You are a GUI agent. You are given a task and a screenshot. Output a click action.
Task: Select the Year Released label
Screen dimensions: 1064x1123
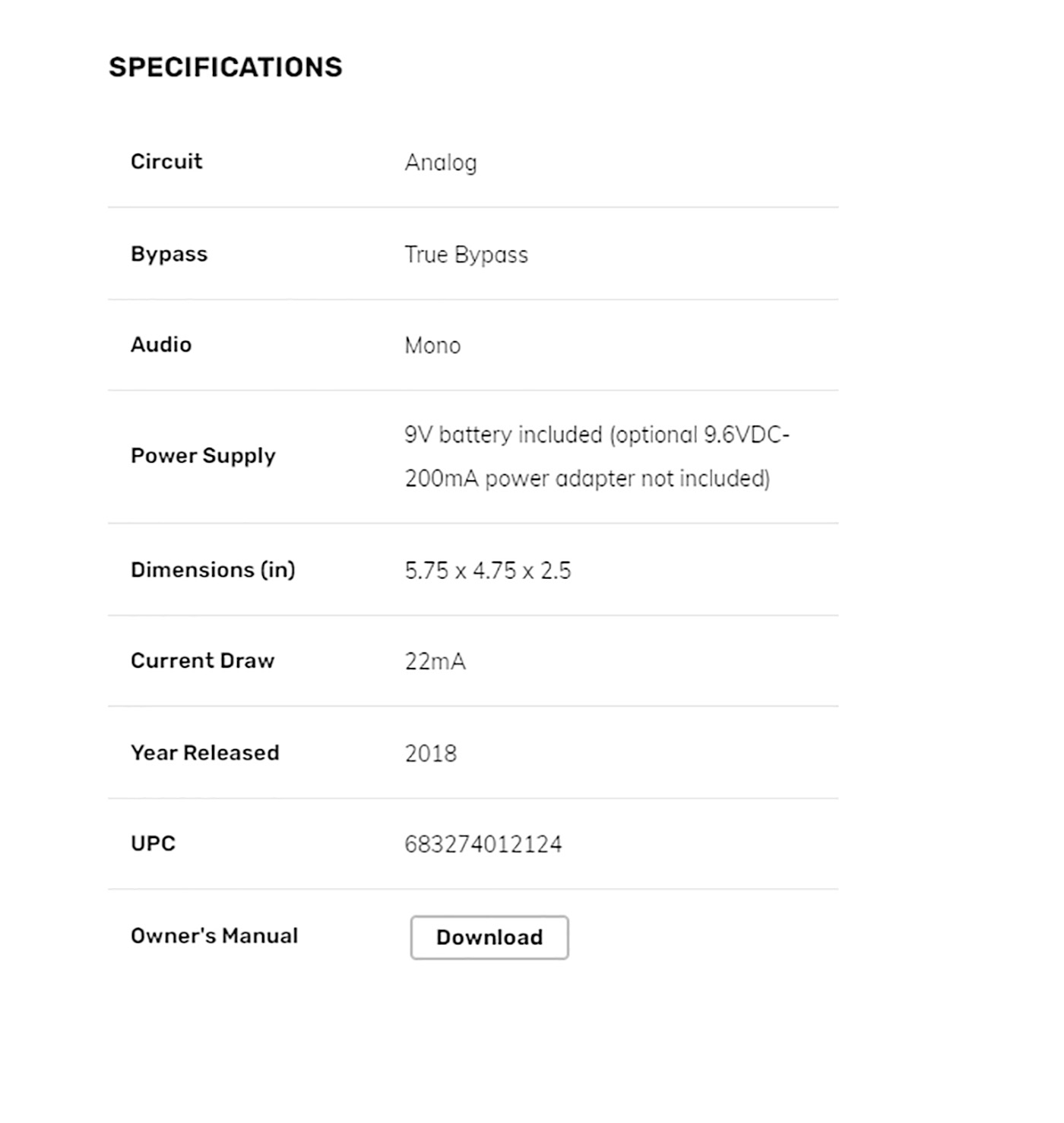(205, 753)
